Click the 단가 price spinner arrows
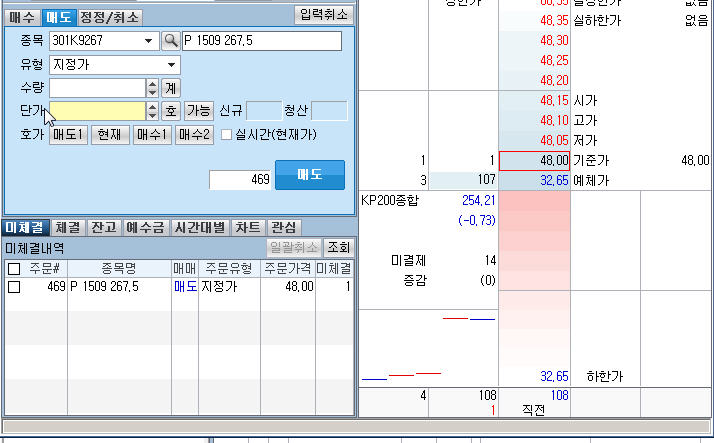The height and width of the screenshot is (443, 714). pyautogui.click(x=152, y=111)
